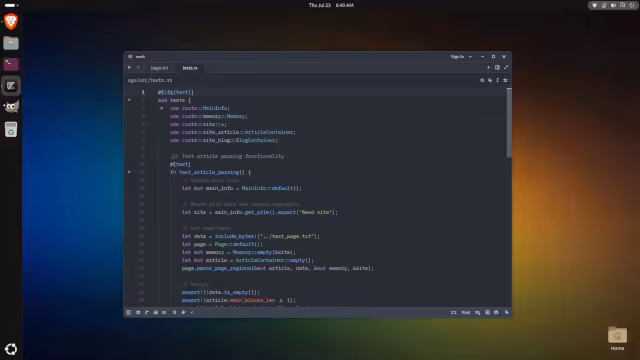This screenshot has width=640, height=360.
Task: Go forward using the right arrow in the tab bar
Action: [138, 68]
